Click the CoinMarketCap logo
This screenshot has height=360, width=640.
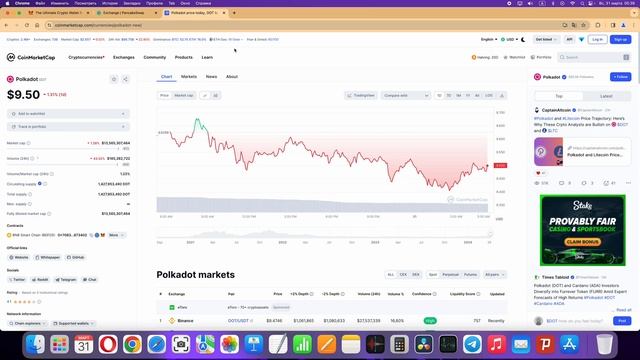pyautogui.click(x=31, y=58)
